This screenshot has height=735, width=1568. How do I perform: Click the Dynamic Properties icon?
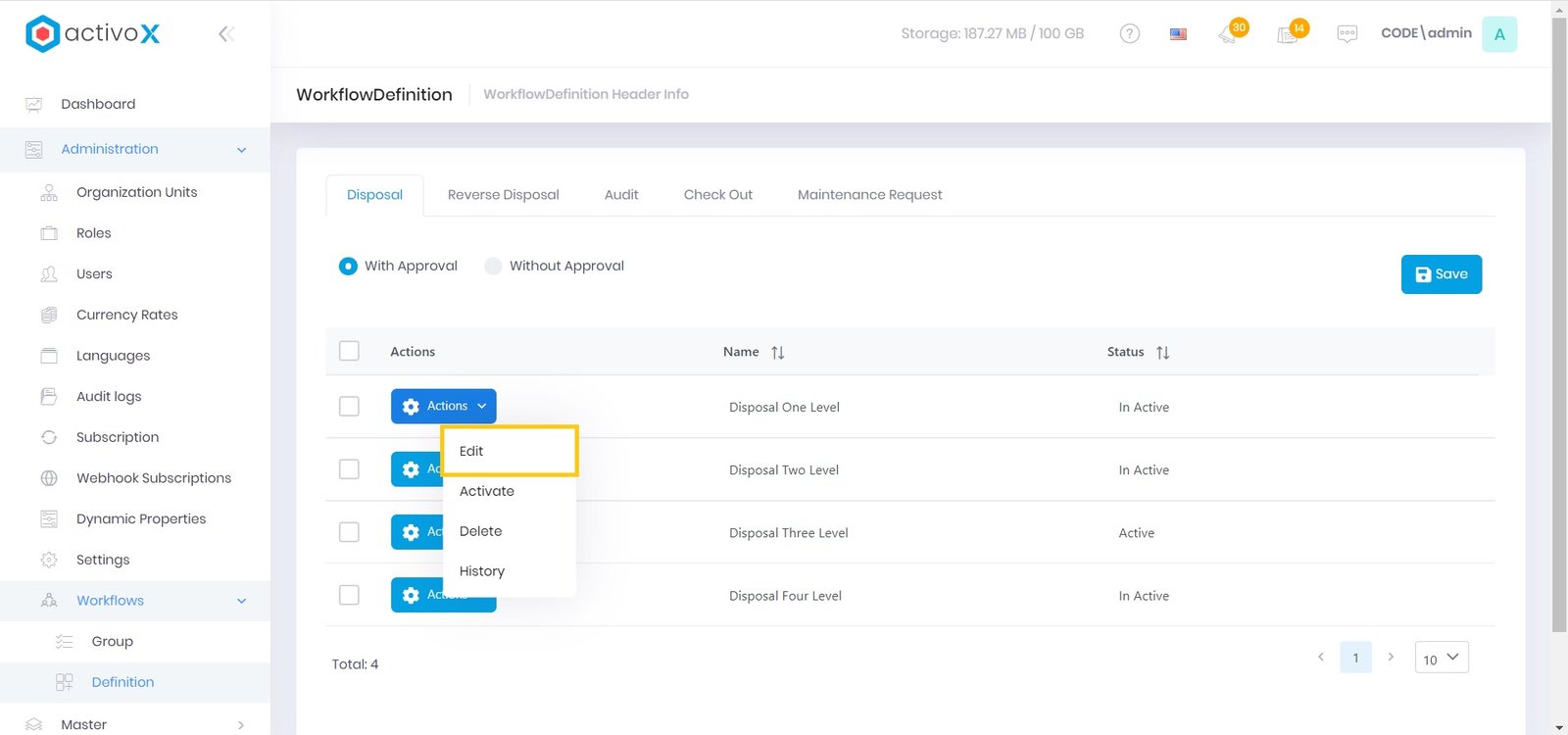49,519
